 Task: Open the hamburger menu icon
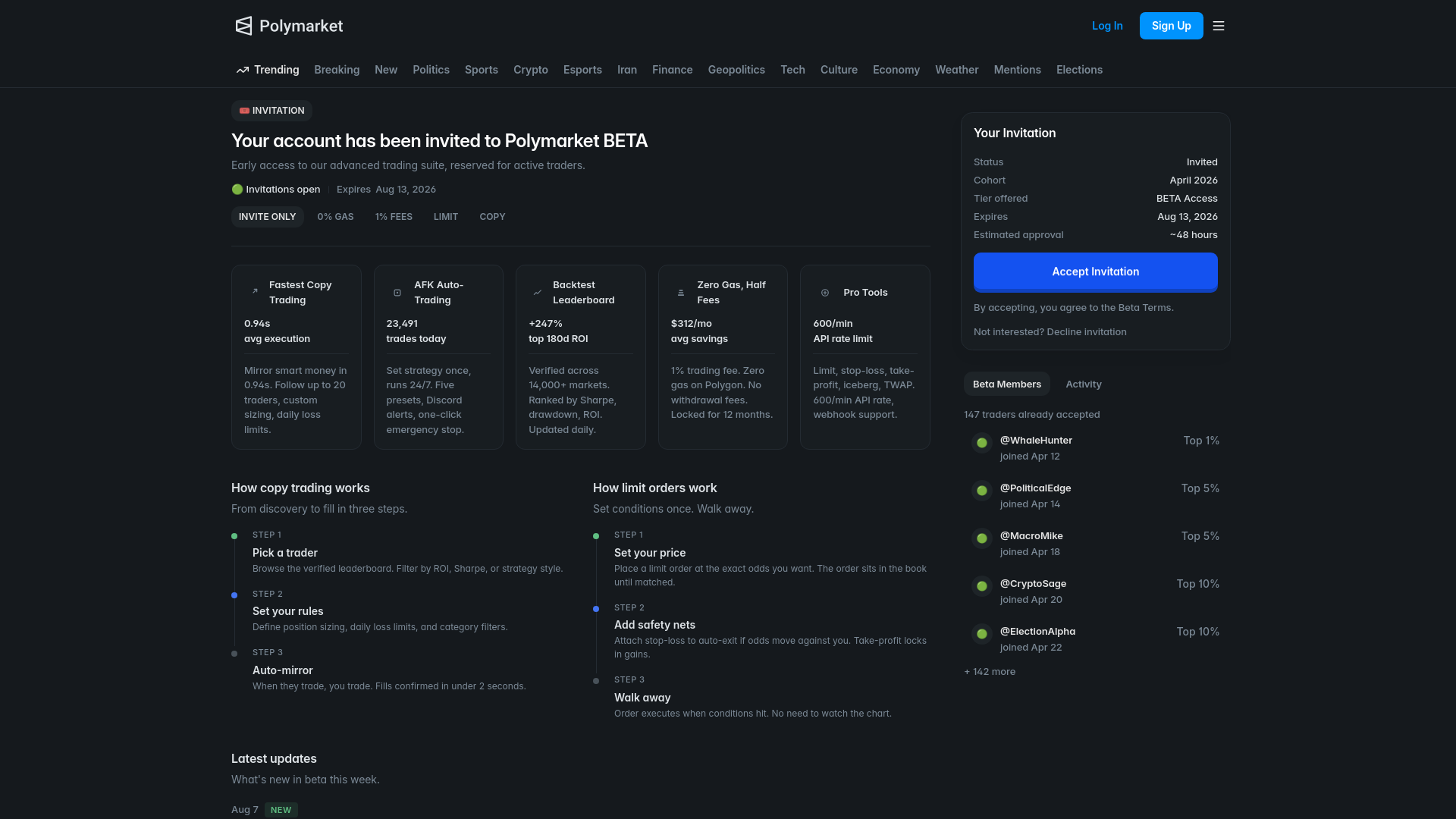(x=1219, y=26)
